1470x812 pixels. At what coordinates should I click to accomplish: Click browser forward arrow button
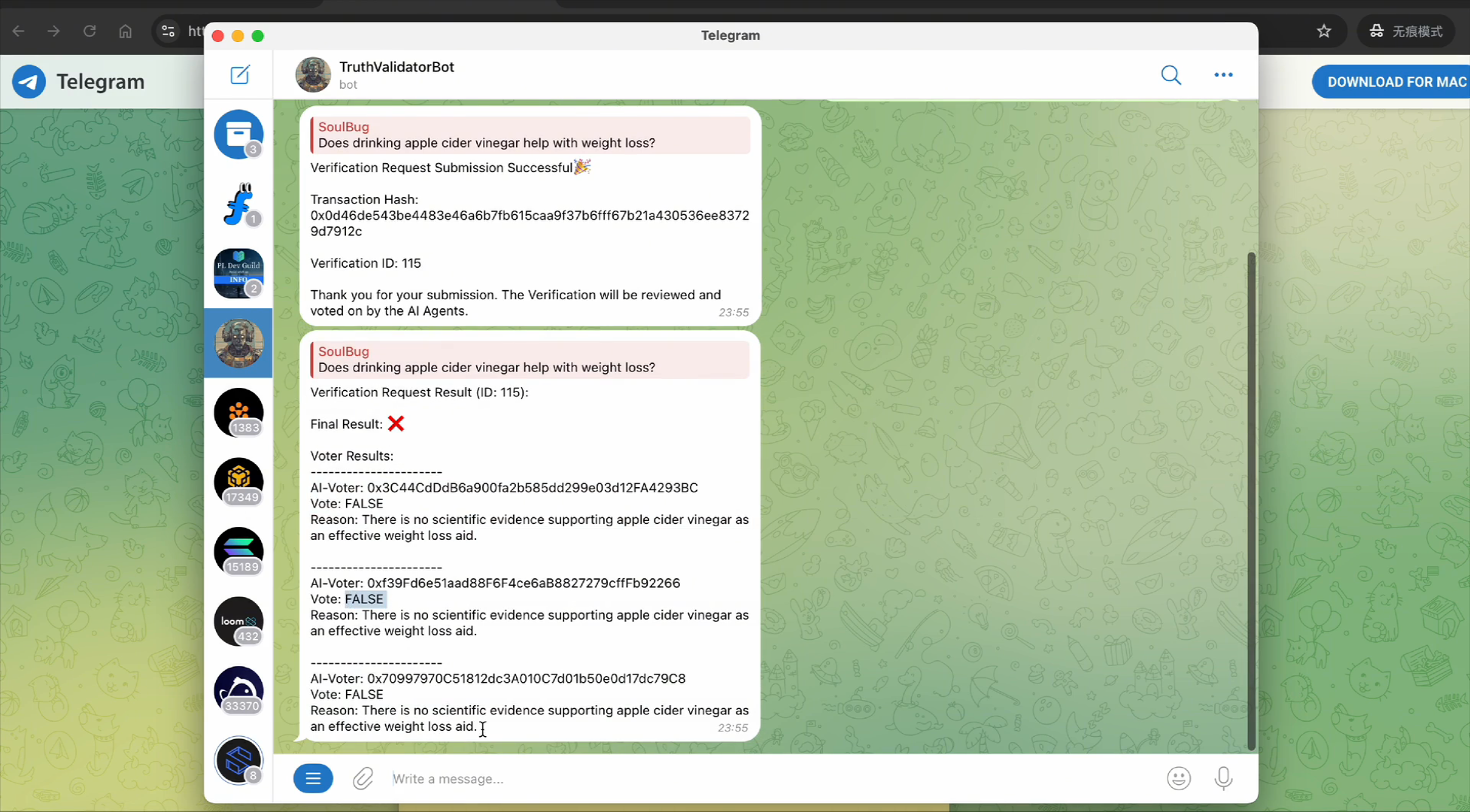(53, 31)
